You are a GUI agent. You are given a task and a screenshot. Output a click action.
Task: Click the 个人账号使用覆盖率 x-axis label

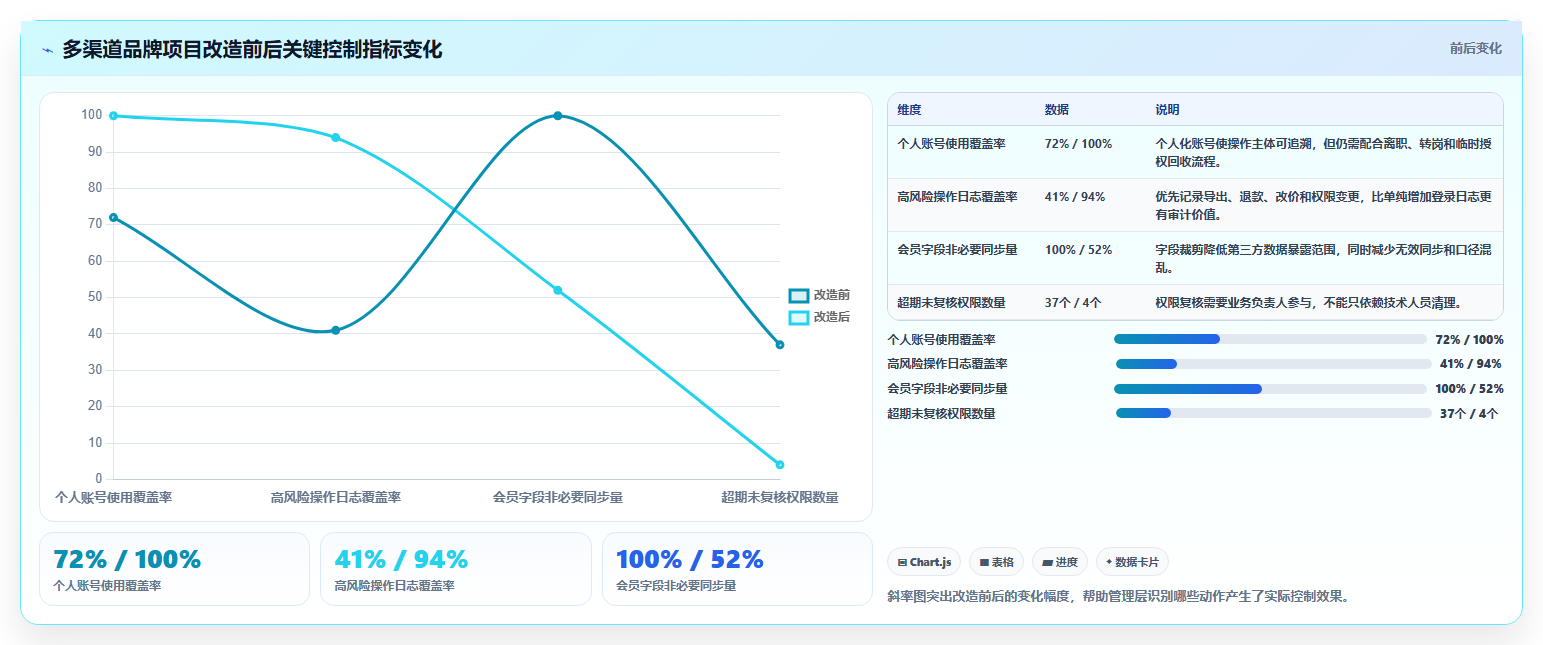113,497
